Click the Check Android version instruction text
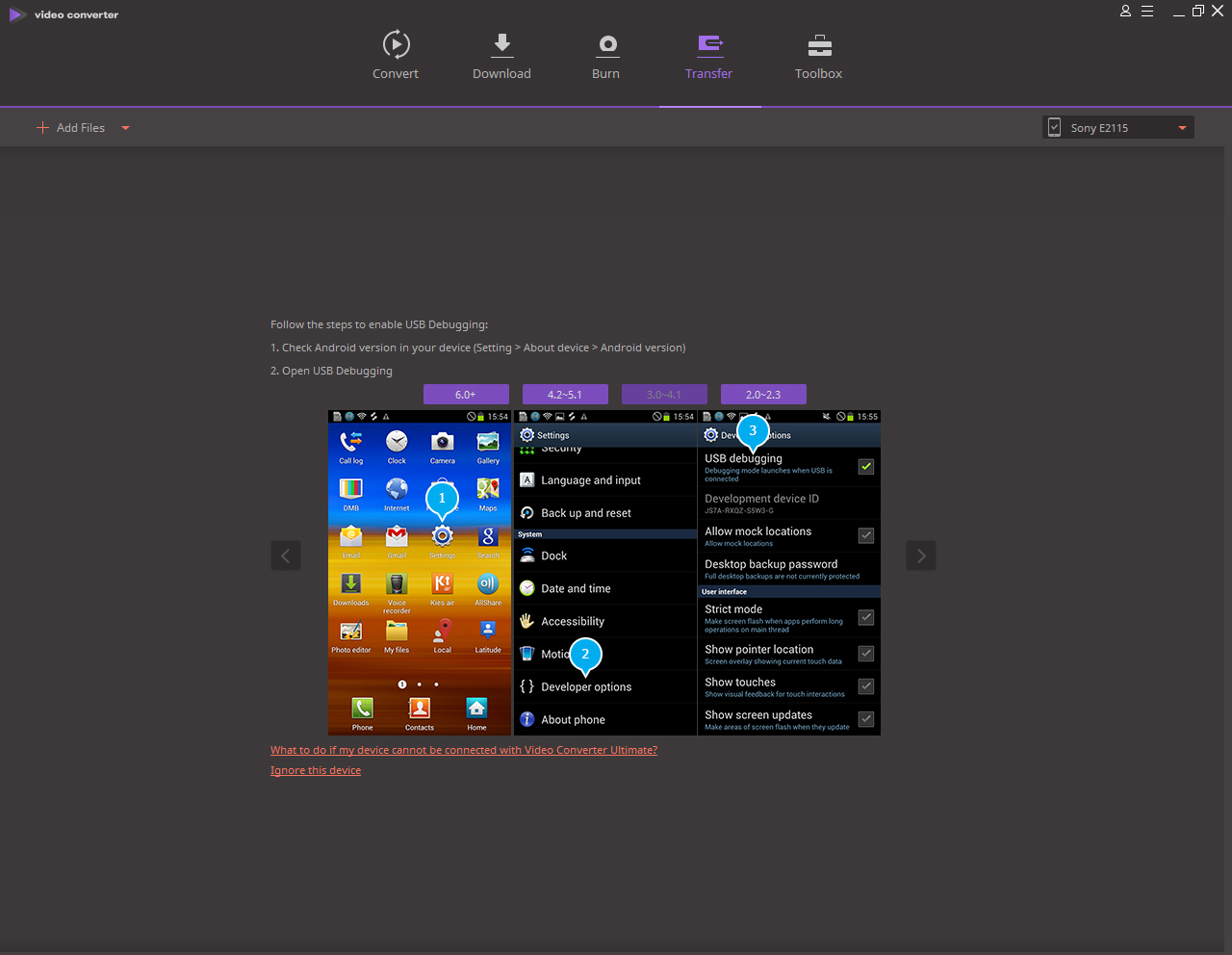1232x955 pixels. coord(478,348)
